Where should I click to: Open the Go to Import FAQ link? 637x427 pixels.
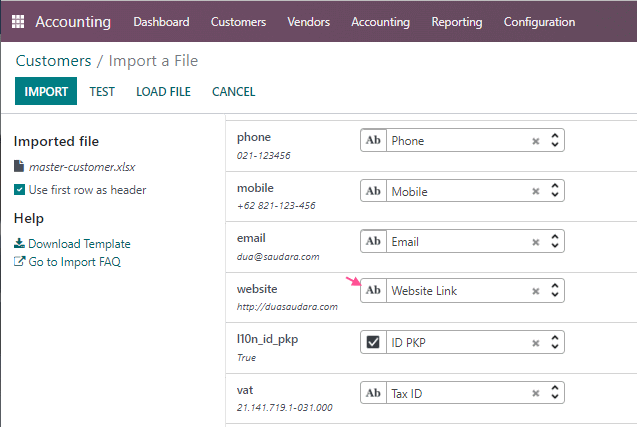click(75, 262)
